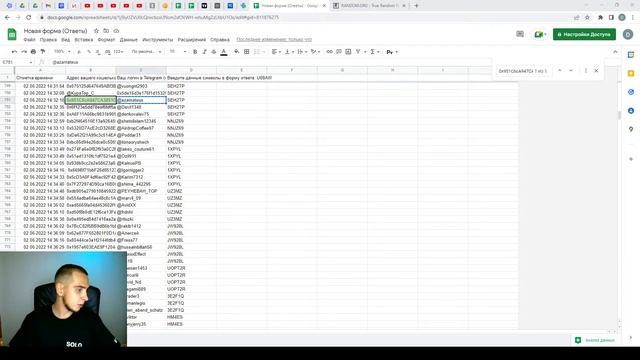
Task: Open the vertical align dropdown
Action: point(289,52)
